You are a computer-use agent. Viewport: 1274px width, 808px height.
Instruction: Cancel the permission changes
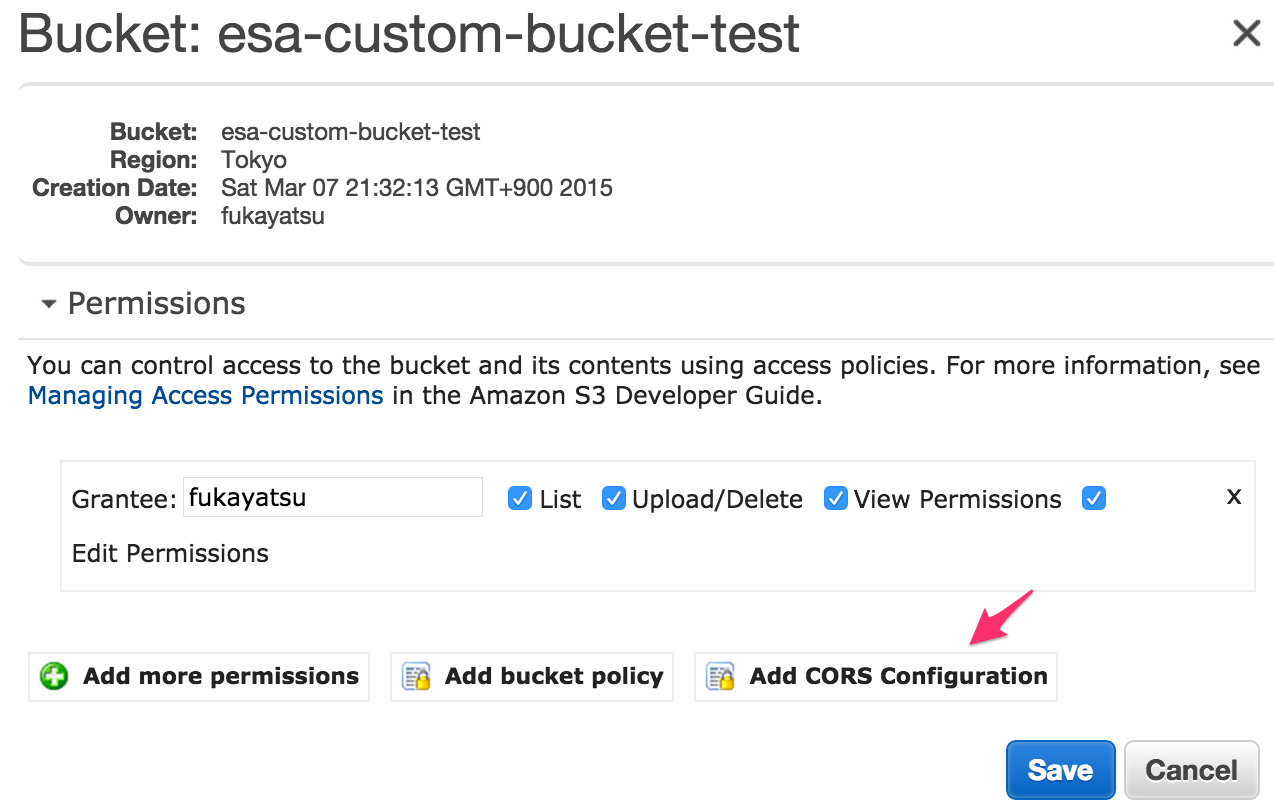click(1191, 770)
